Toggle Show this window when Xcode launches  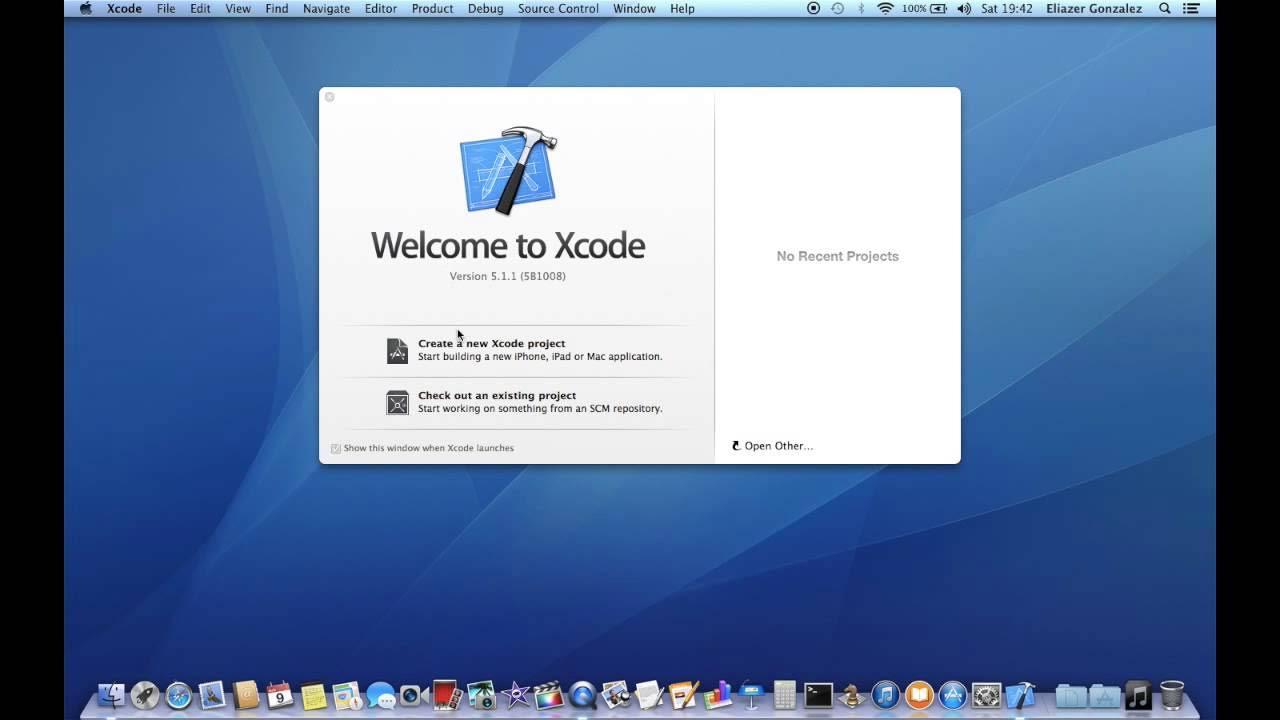coord(336,448)
